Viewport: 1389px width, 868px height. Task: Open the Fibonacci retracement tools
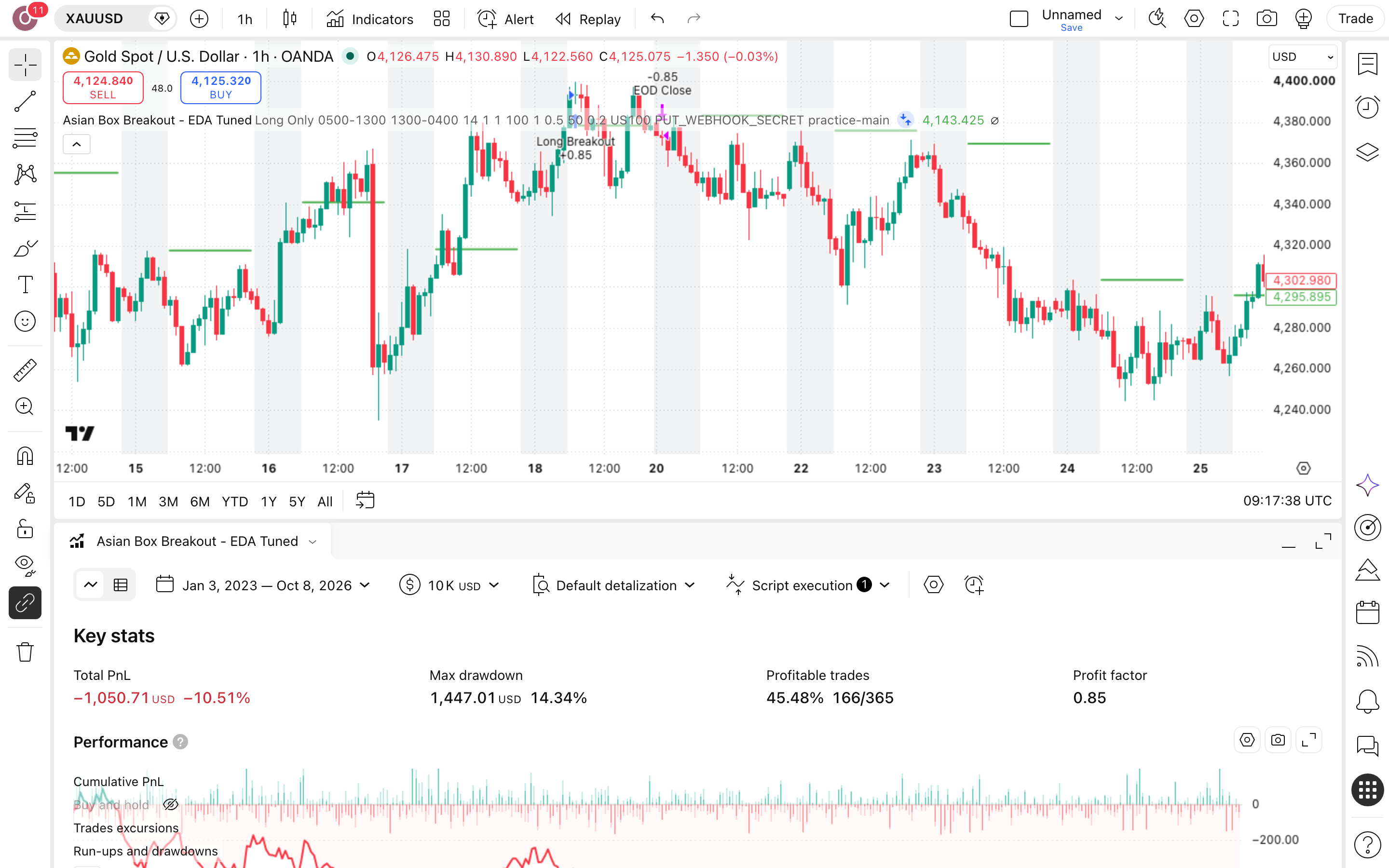coord(25,138)
